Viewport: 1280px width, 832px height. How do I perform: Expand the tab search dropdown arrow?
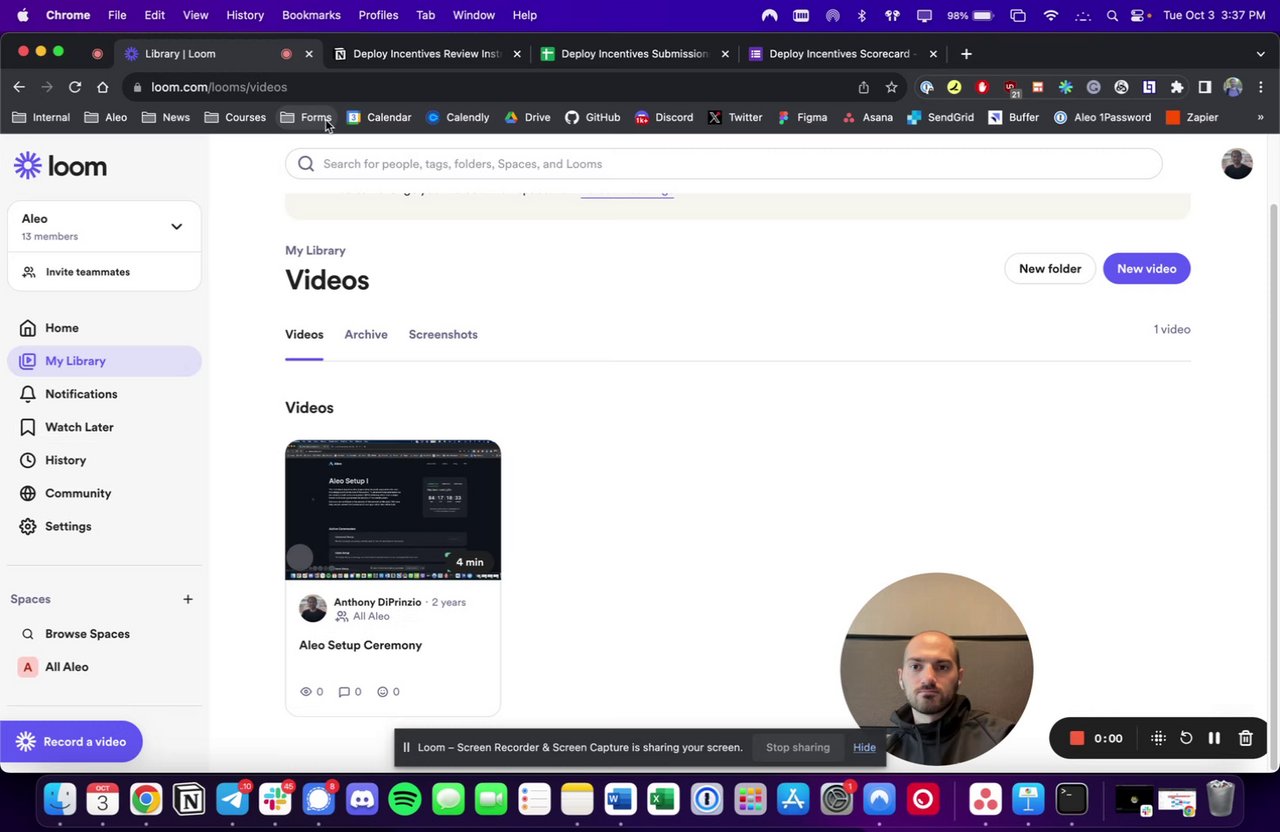(1260, 54)
